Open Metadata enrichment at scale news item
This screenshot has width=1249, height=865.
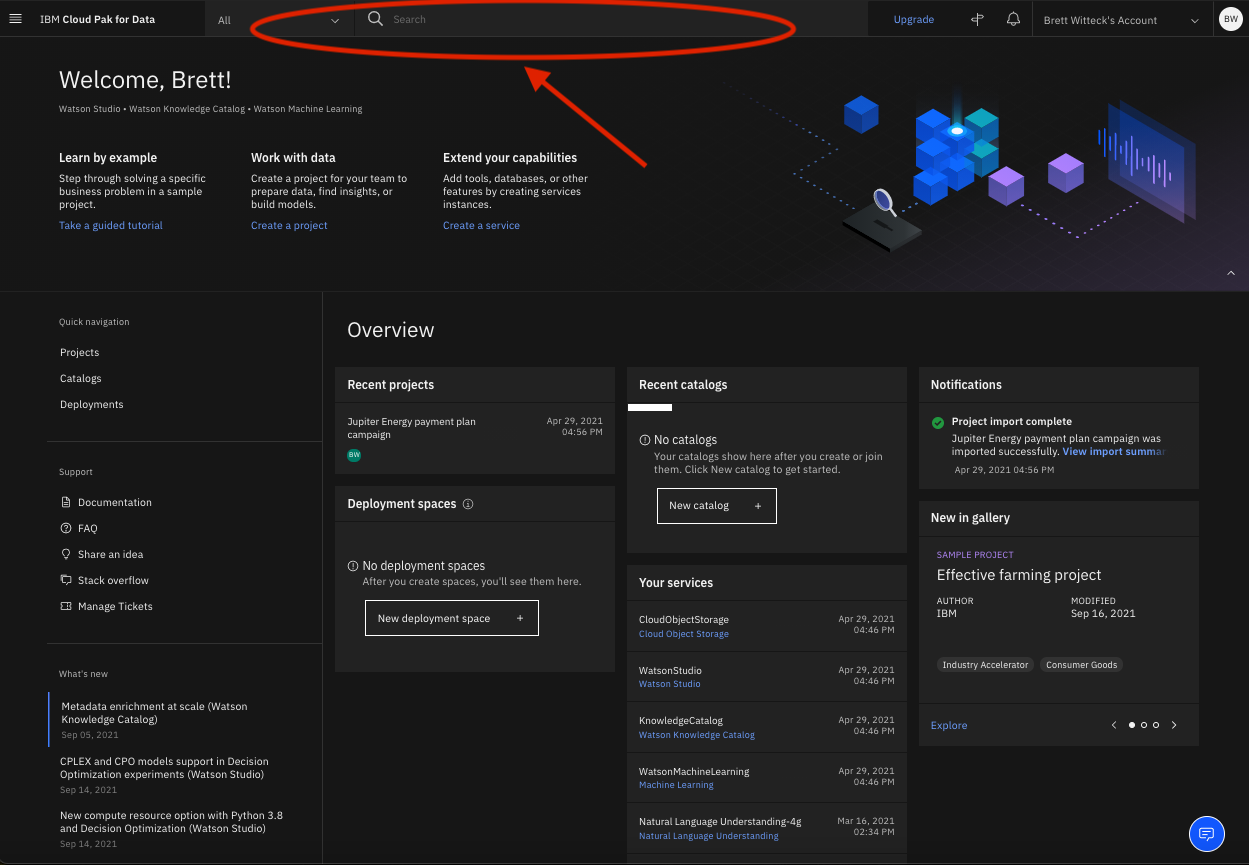click(x=154, y=713)
